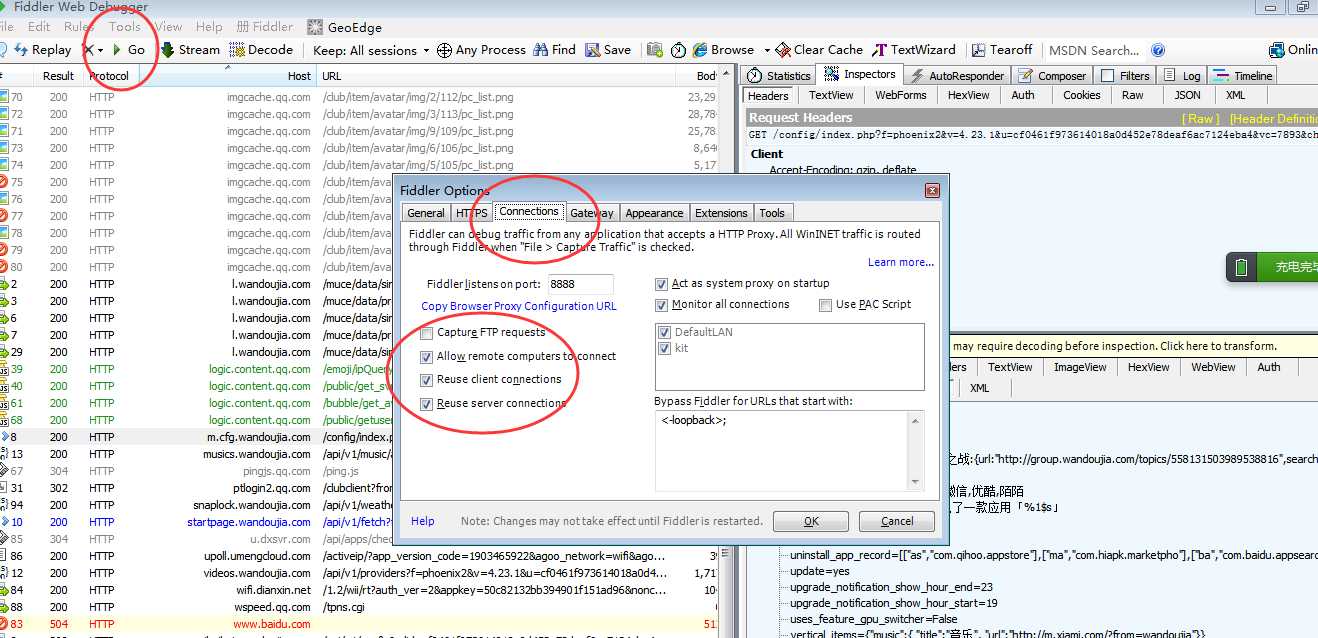1318x638 pixels.
Task: Open the Rules menu
Action: [x=79, y=27]
